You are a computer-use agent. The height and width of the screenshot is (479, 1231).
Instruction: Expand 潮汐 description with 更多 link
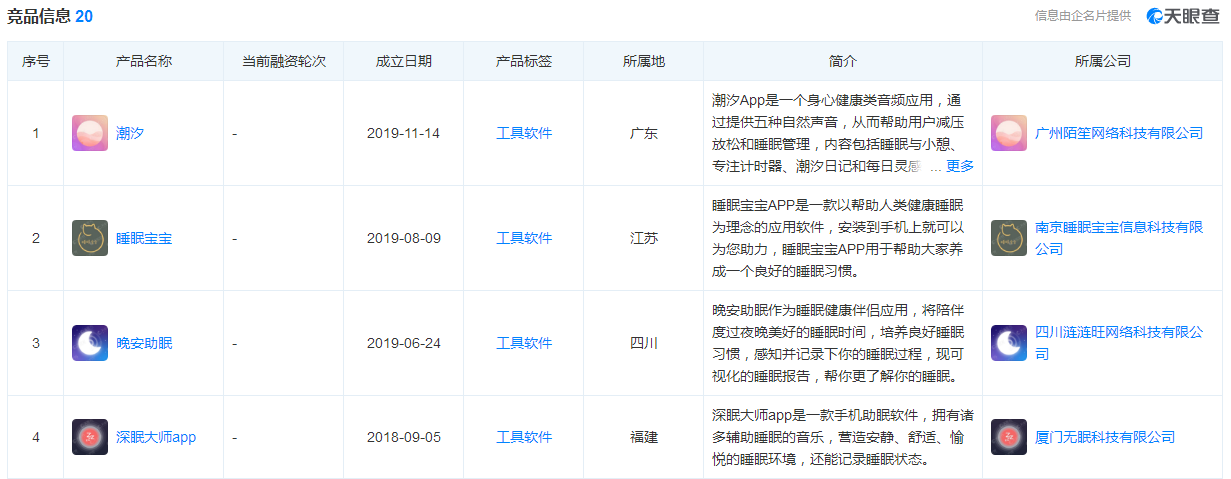959,166
